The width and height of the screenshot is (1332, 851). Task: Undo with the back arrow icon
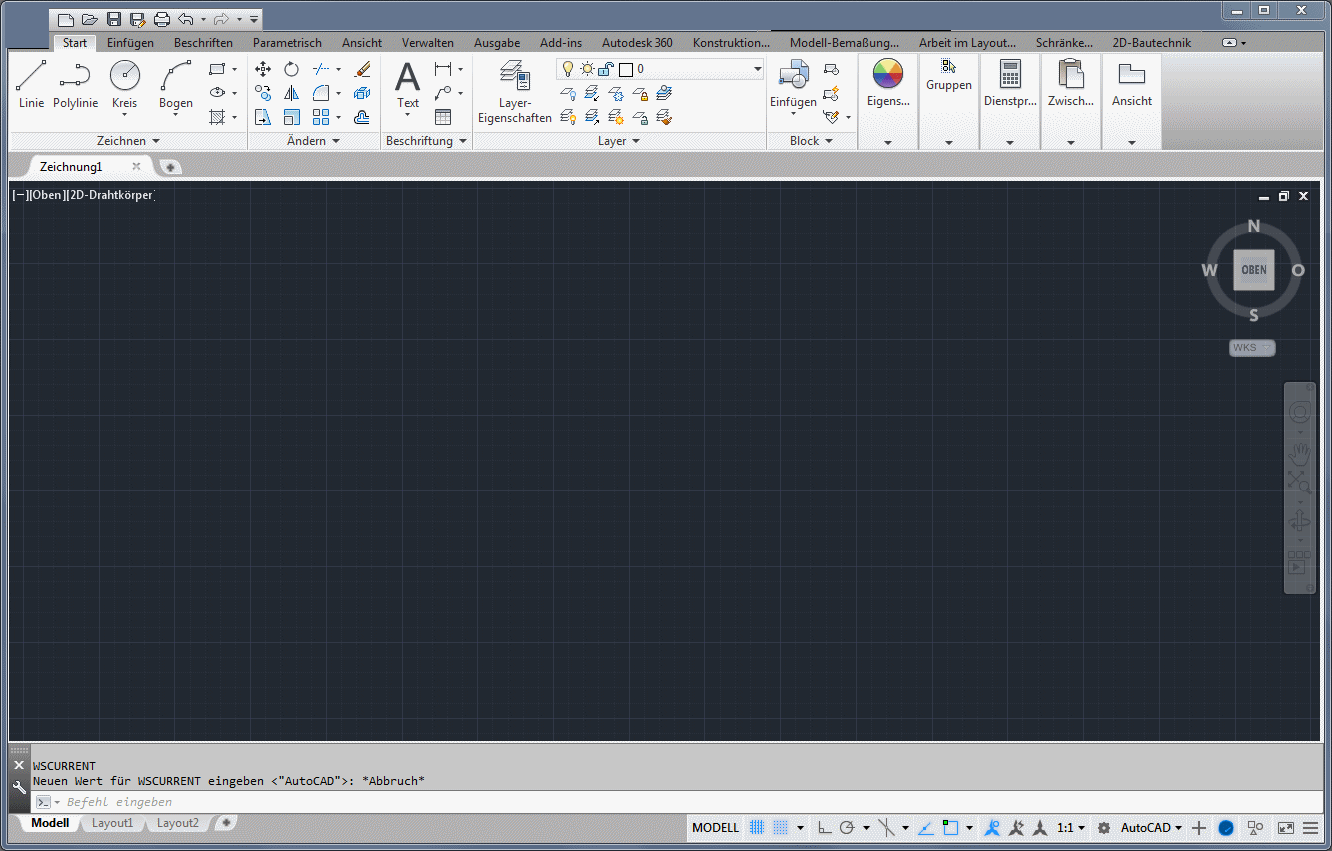186,19
